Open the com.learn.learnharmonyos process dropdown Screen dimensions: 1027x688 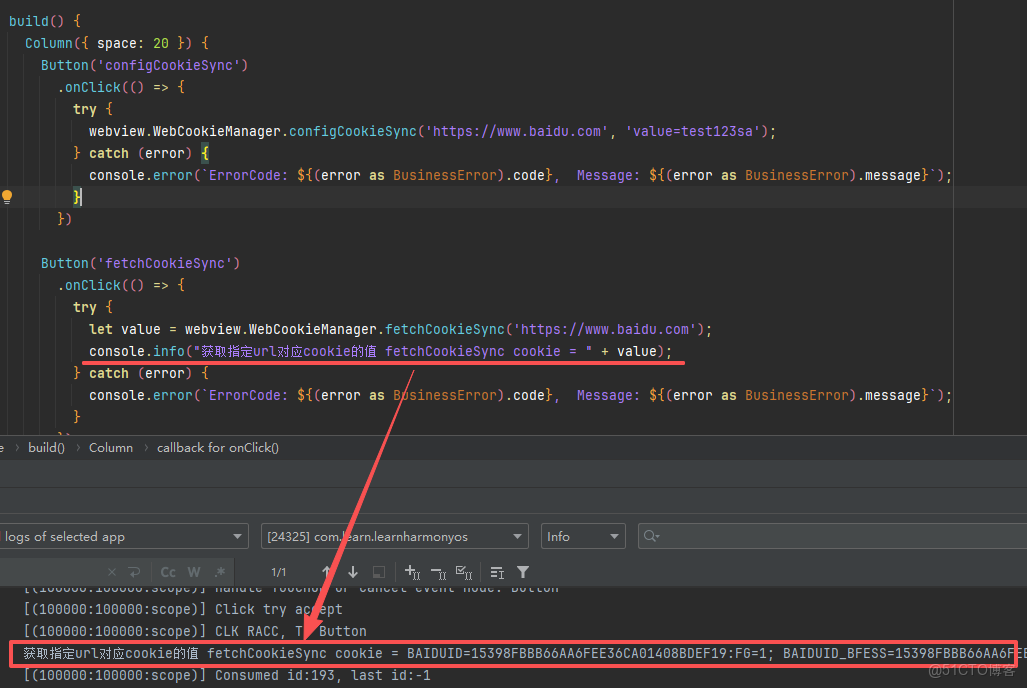click(x=394, y=537)
